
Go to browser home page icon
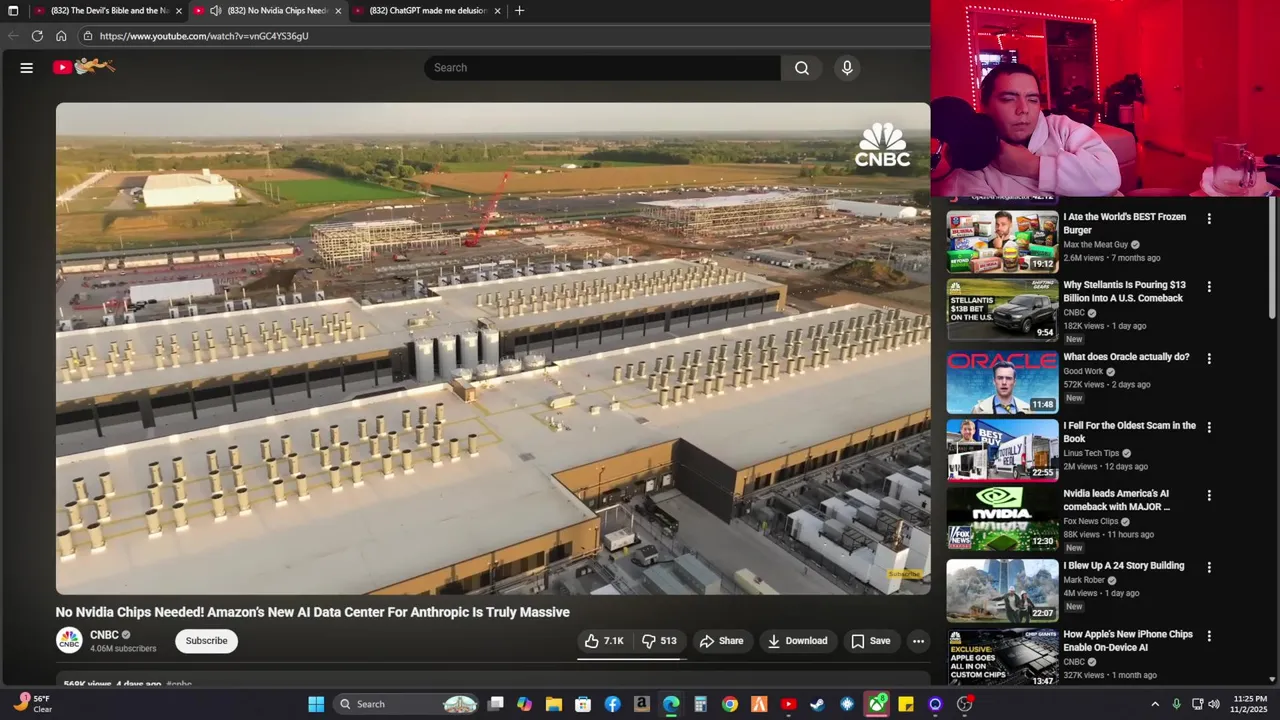[x=61, y=36]
